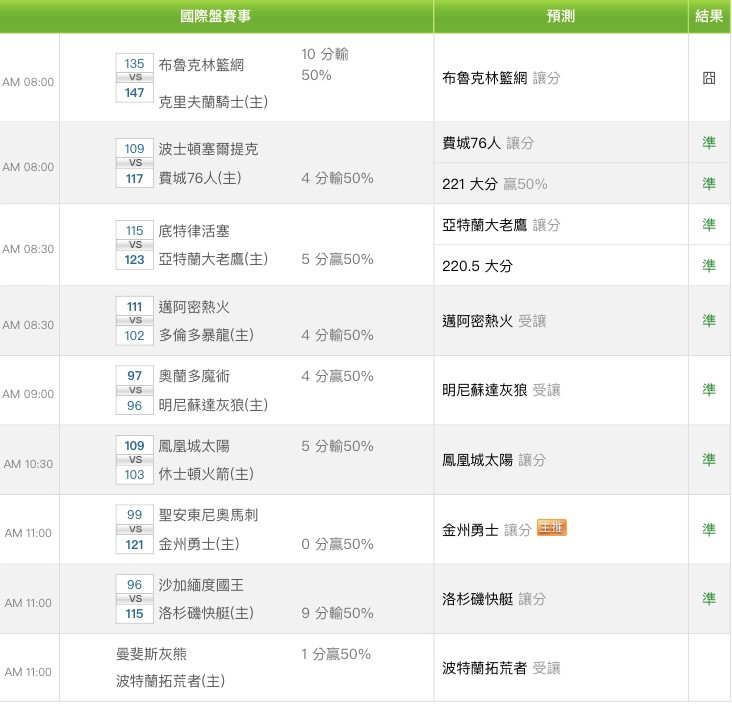Click 鳳凰城太陽 in the match column
732x718 pixels.
pos(194,446)
